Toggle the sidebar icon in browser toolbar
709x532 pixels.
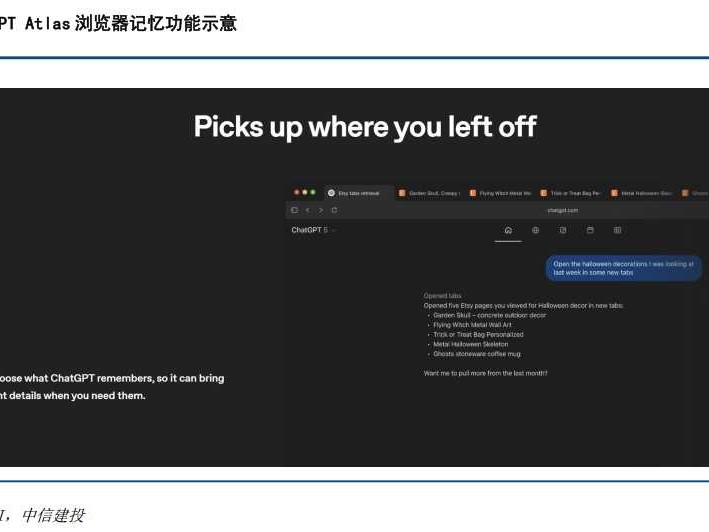coord(295,210)
